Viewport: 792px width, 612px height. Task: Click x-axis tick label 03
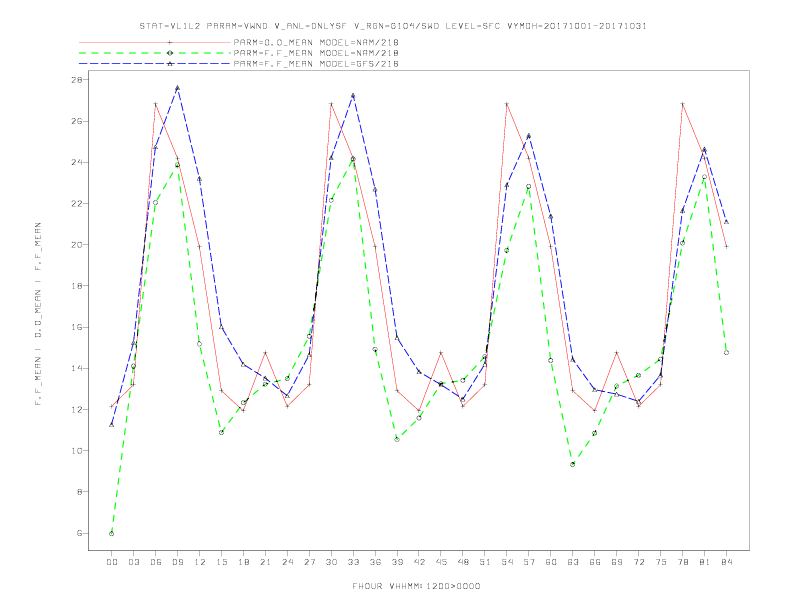click(133, 562)
